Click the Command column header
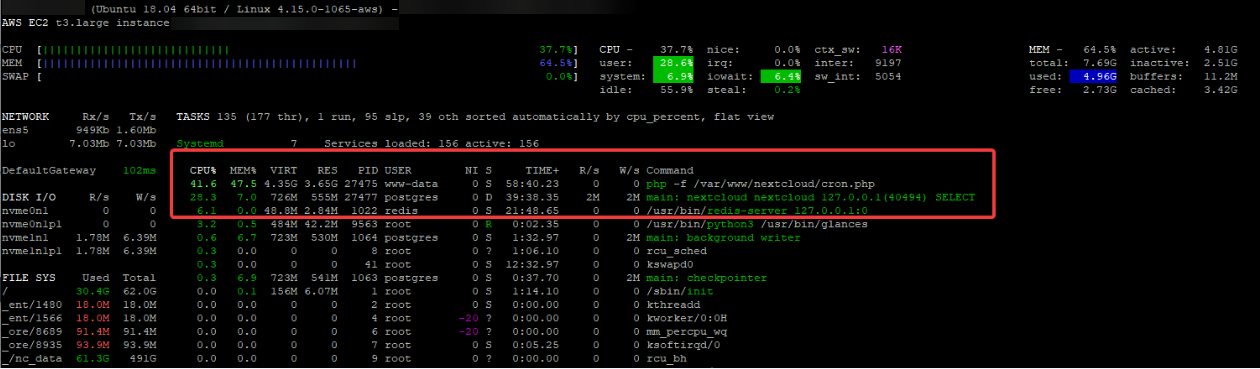Viewport: 1260px width, 369px height. [670, 171]
